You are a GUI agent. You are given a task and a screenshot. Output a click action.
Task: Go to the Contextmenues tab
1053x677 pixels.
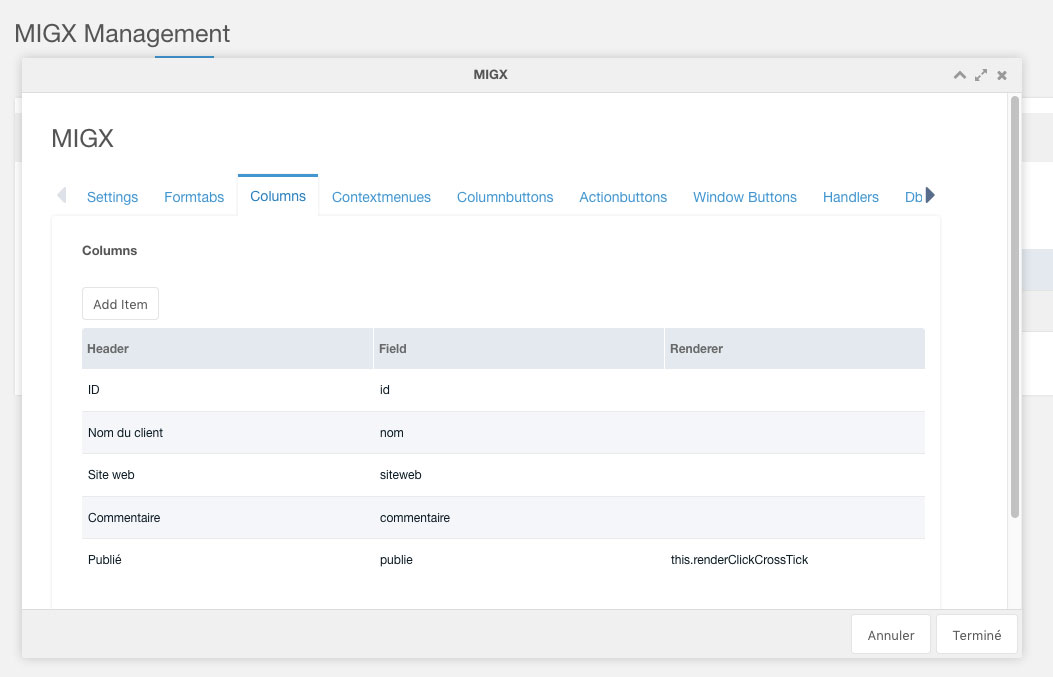pyautogui.click(x=381, y=197)
